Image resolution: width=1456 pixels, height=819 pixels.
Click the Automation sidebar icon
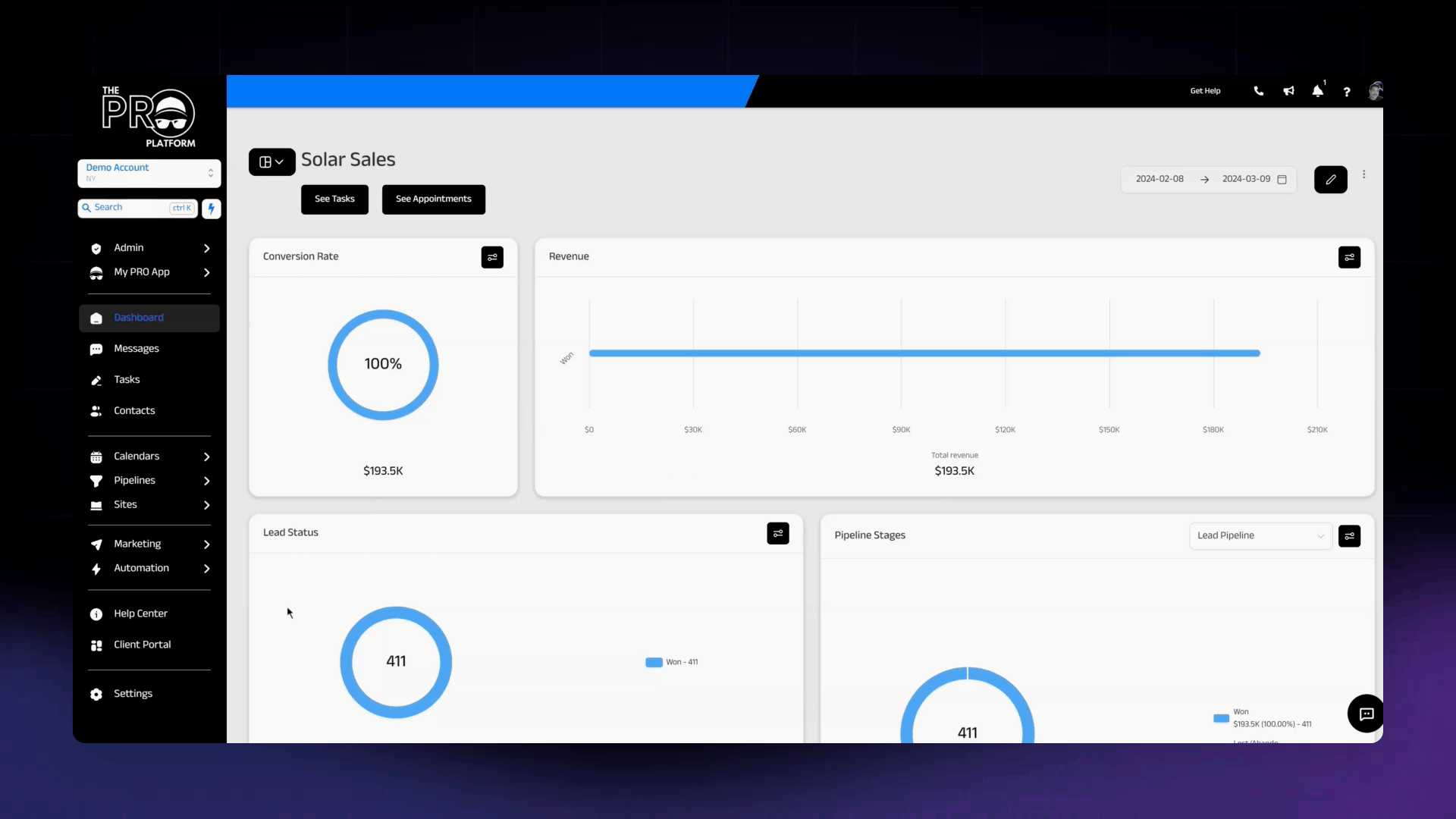point(96,568)
